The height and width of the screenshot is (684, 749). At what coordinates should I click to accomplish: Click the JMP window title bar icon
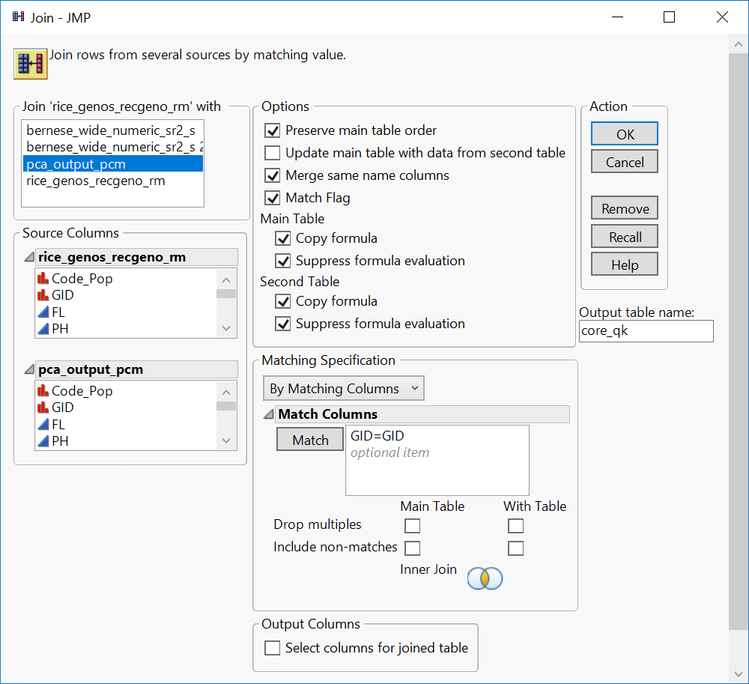point(18,17)
